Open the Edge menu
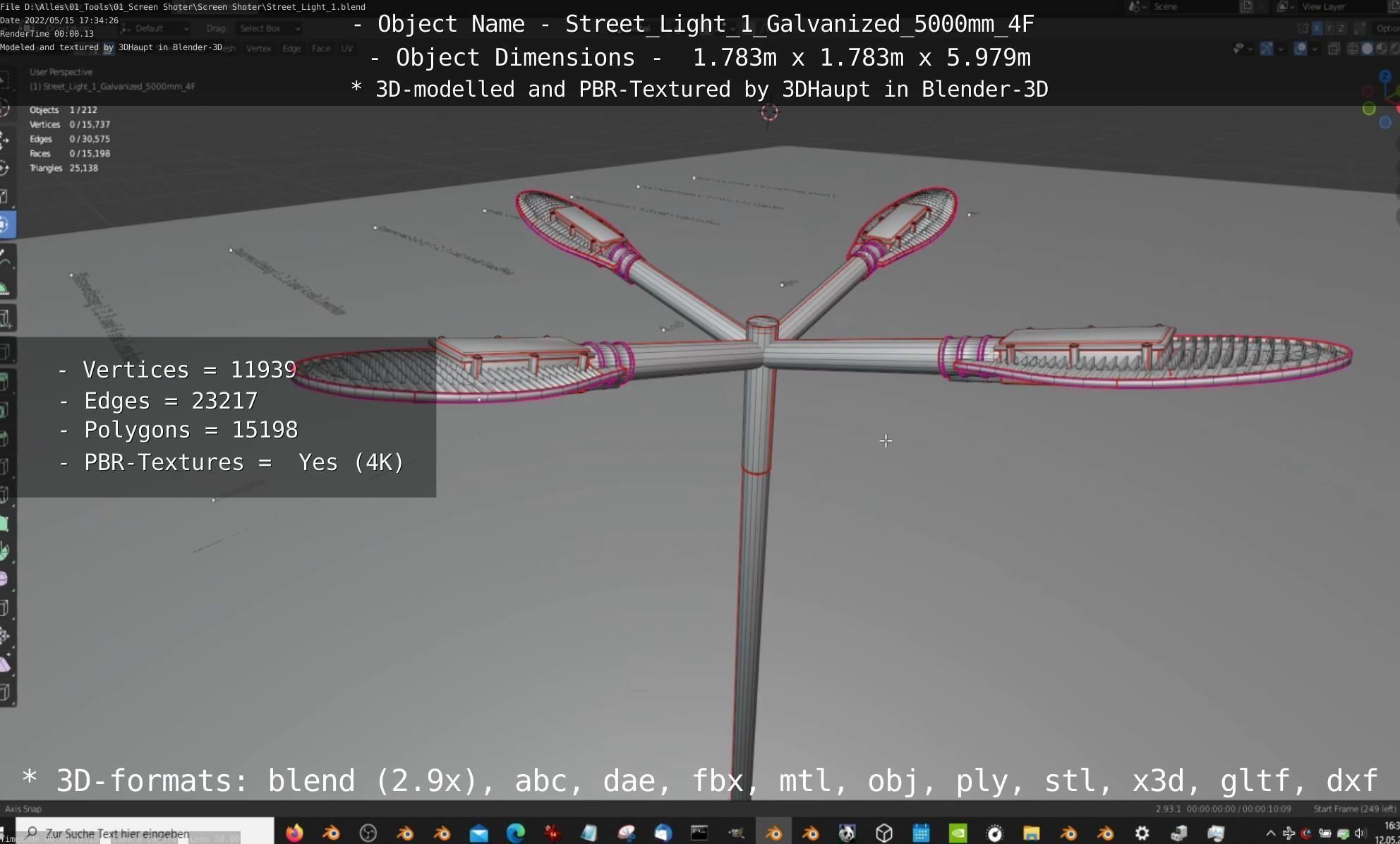1400x844 pixels. tap(291, 49)
